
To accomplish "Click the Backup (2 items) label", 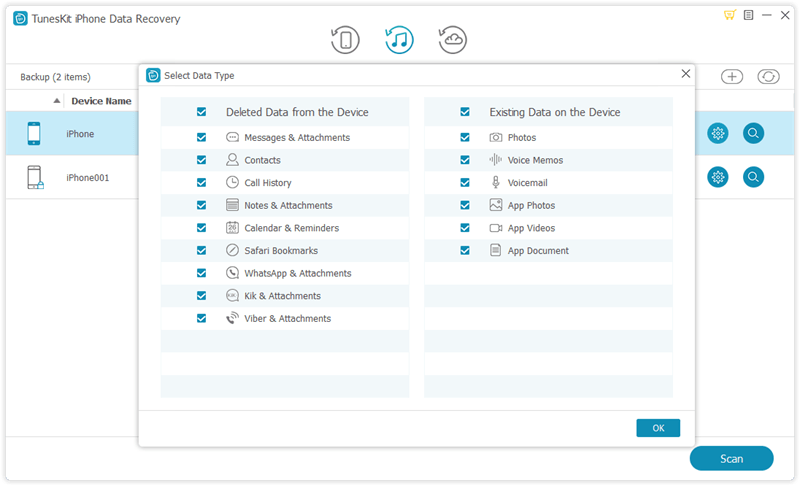I will 55,77.
